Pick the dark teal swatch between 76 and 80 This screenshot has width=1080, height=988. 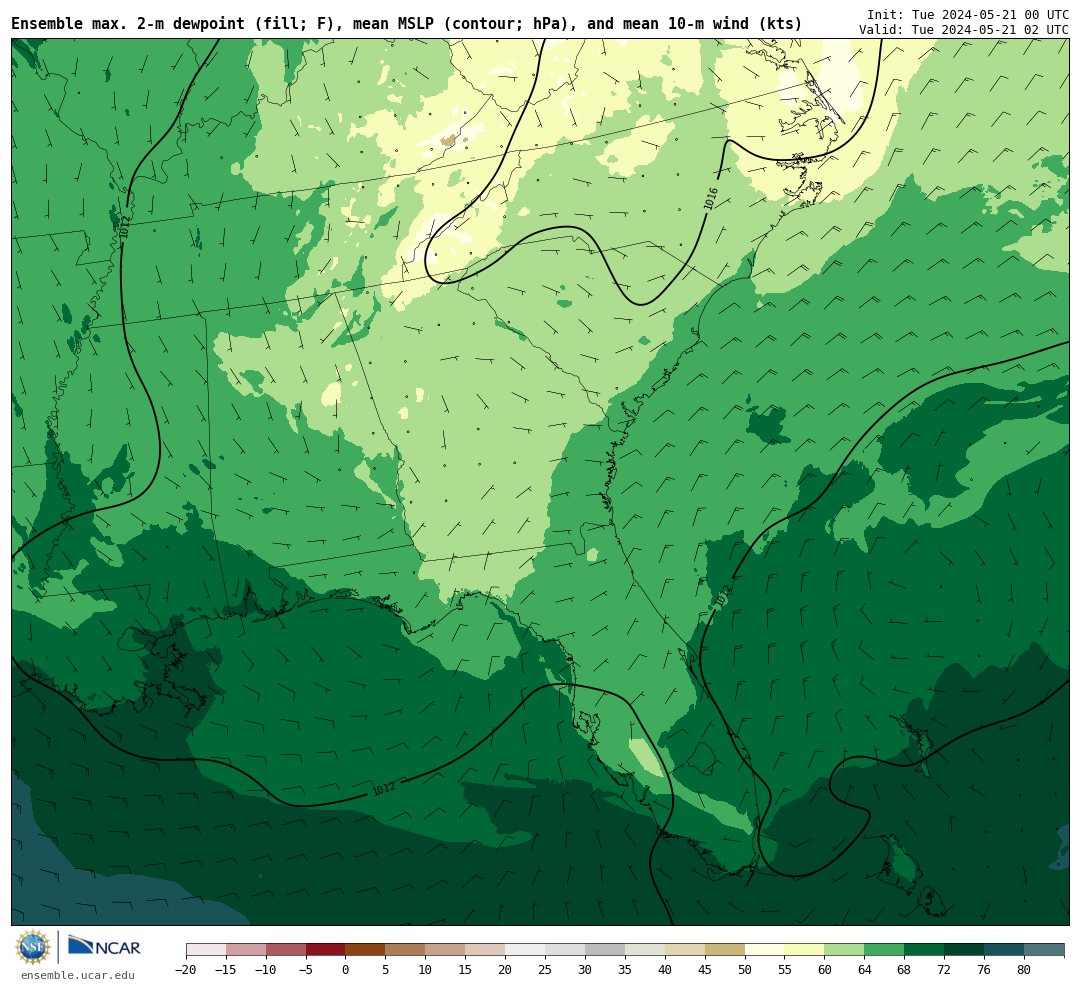[x=1004, y=950]
